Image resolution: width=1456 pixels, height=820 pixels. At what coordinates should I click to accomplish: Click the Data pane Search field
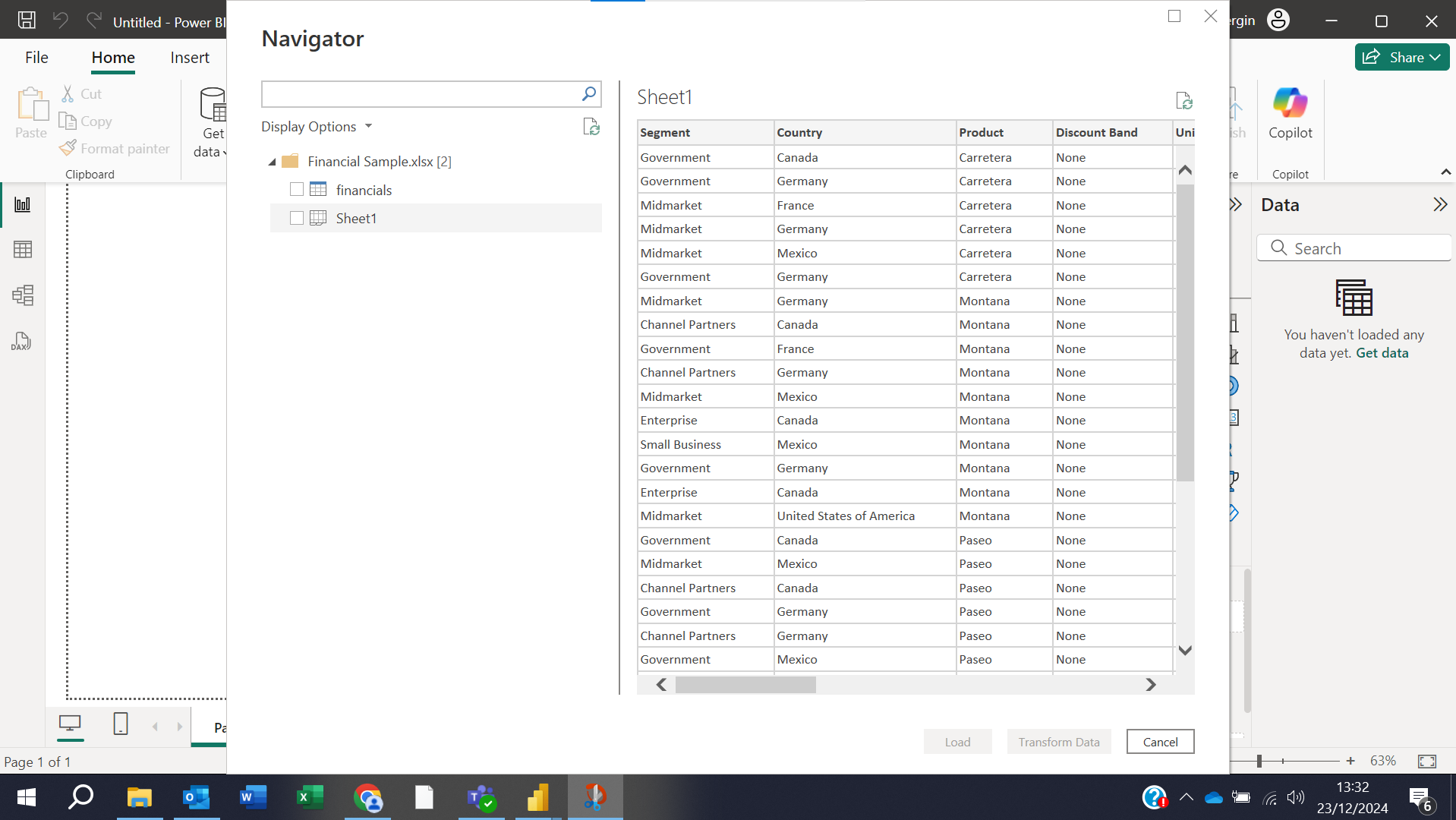pos(1354,248)
